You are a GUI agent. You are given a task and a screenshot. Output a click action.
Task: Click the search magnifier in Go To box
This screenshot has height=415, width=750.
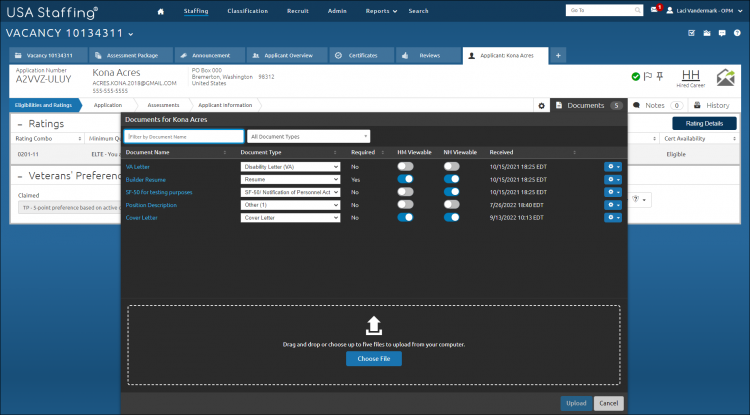click(638, 10)
